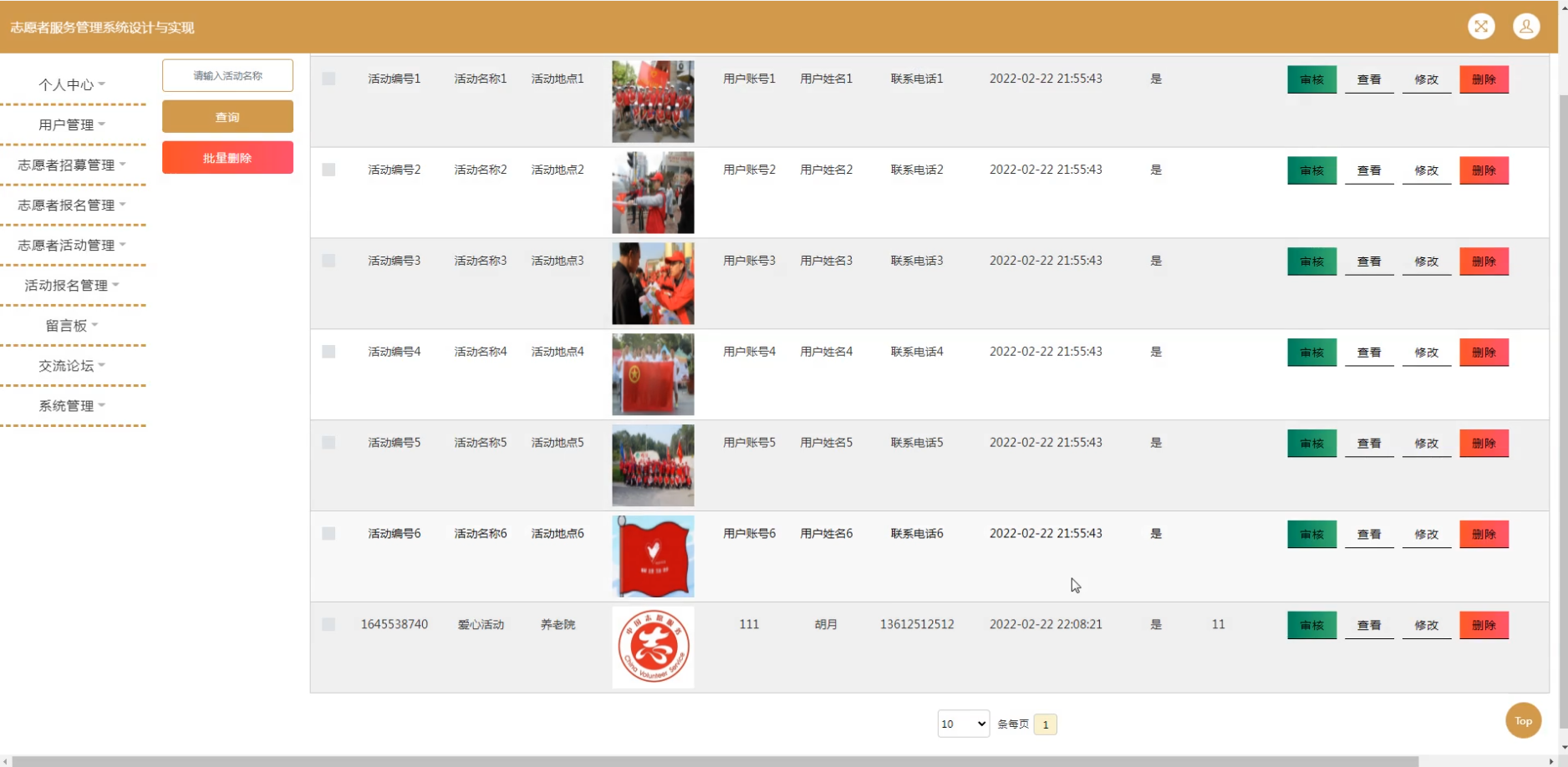1568x767 pixels.
Task: Tick the checkbox for 活动编号1 row
Action: [x=328, y=79]
